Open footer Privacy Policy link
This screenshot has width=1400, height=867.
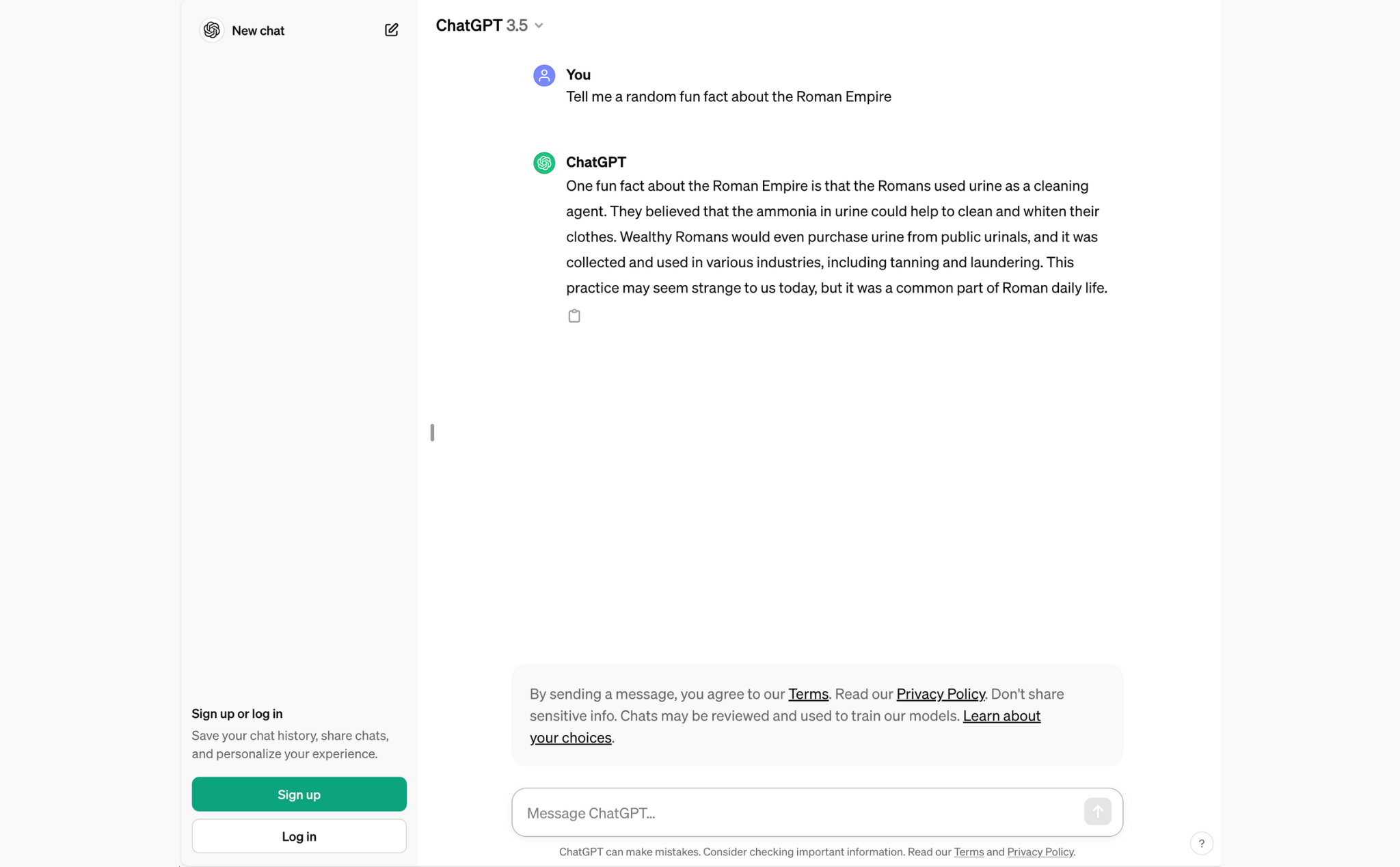click(1040, 852)
